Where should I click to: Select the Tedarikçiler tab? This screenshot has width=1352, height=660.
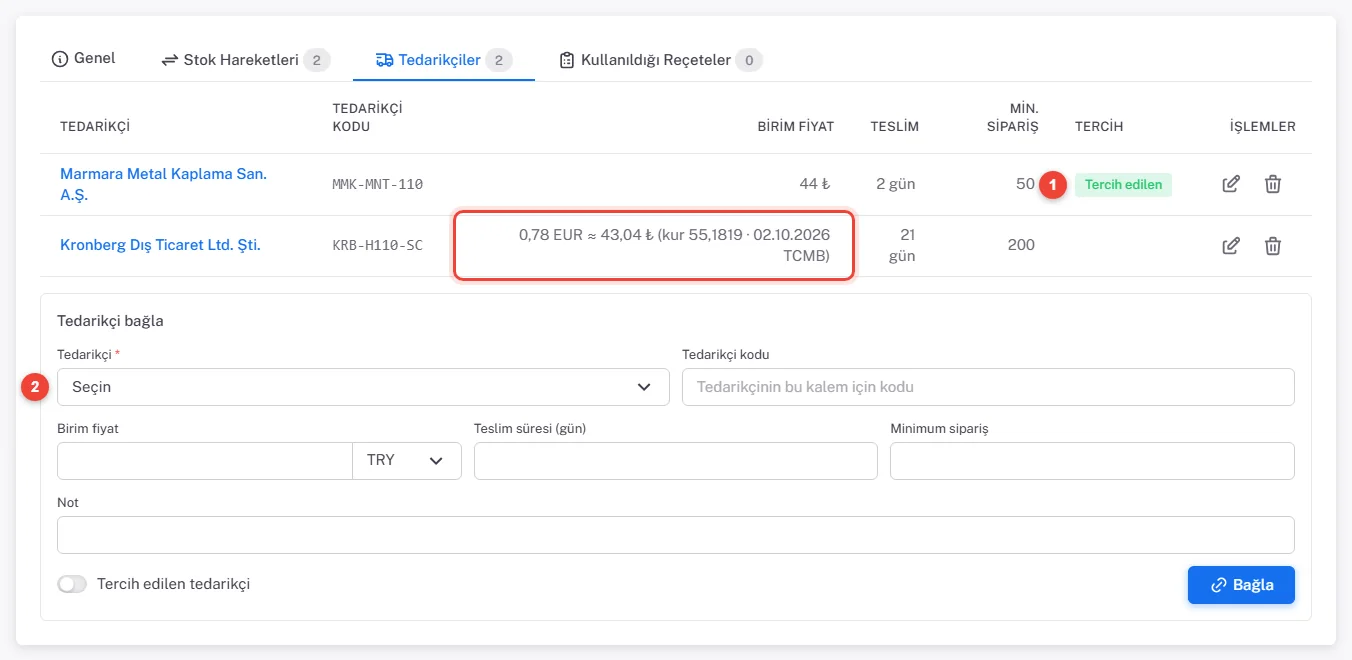pos(444,60)
